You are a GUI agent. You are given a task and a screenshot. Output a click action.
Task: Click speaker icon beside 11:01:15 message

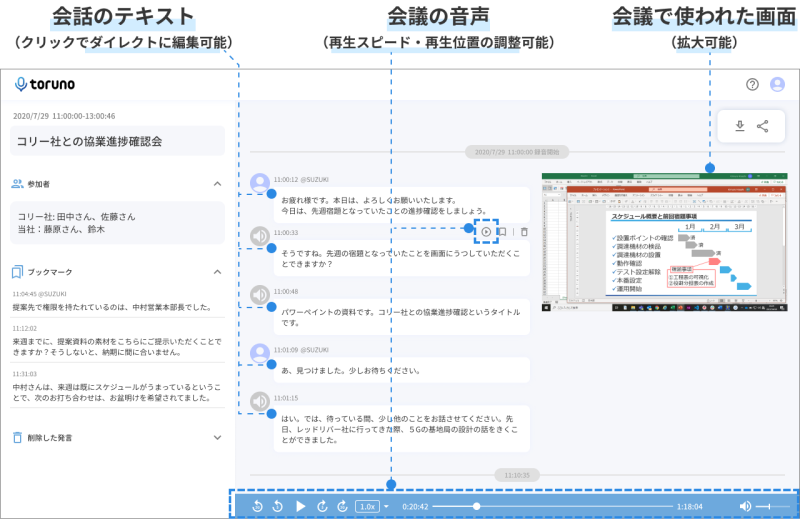[x=260, y=401]
